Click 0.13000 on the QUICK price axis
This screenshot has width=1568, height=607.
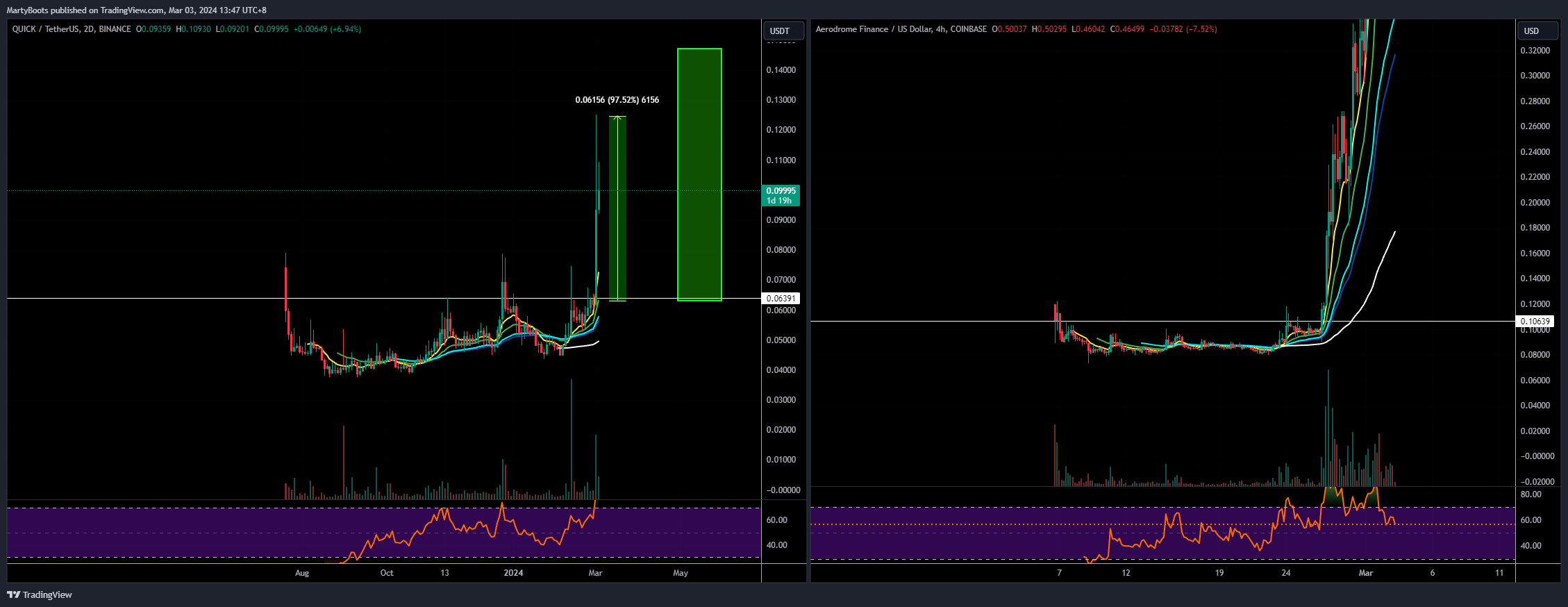[781, 100]
